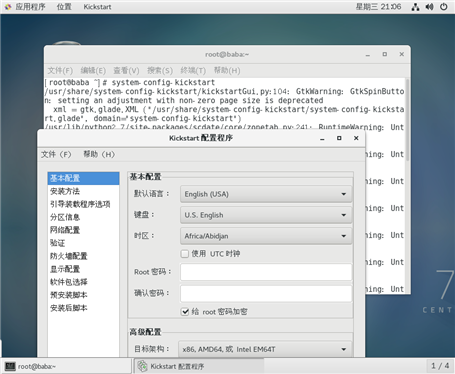Image resolution: width=455 pixels, height=374 pixels.
Task: Open the target architecture dropdown
Action: [265, 349]
